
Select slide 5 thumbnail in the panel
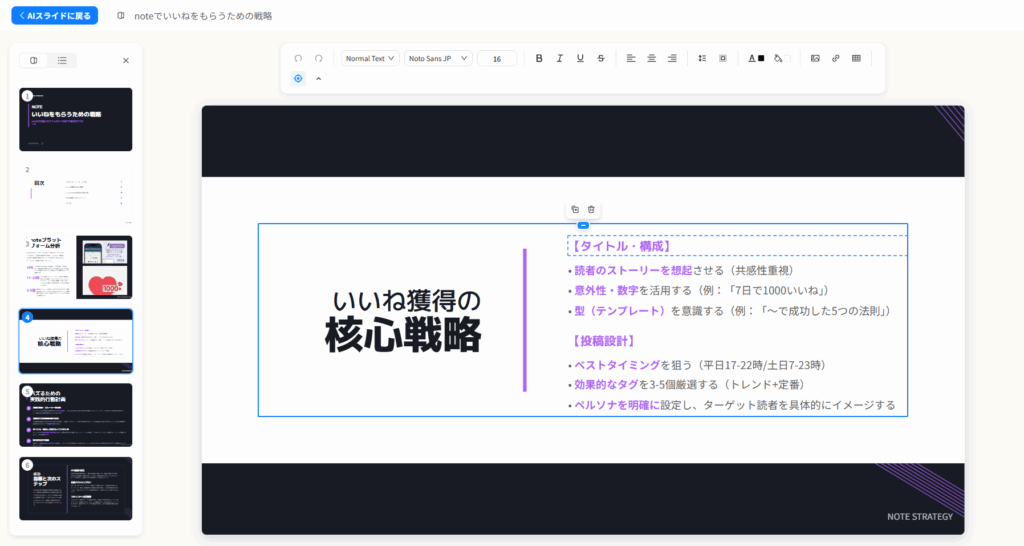point(76,414)
